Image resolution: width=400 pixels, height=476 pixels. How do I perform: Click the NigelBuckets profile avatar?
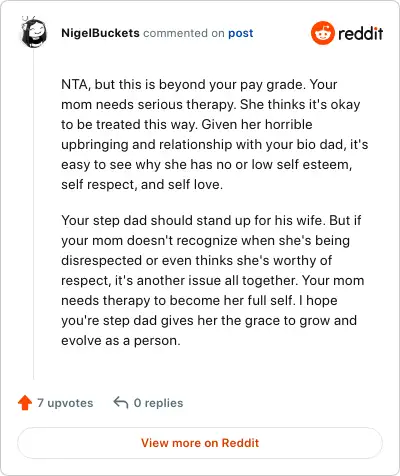pyautogui.click(x=34, y=32)
